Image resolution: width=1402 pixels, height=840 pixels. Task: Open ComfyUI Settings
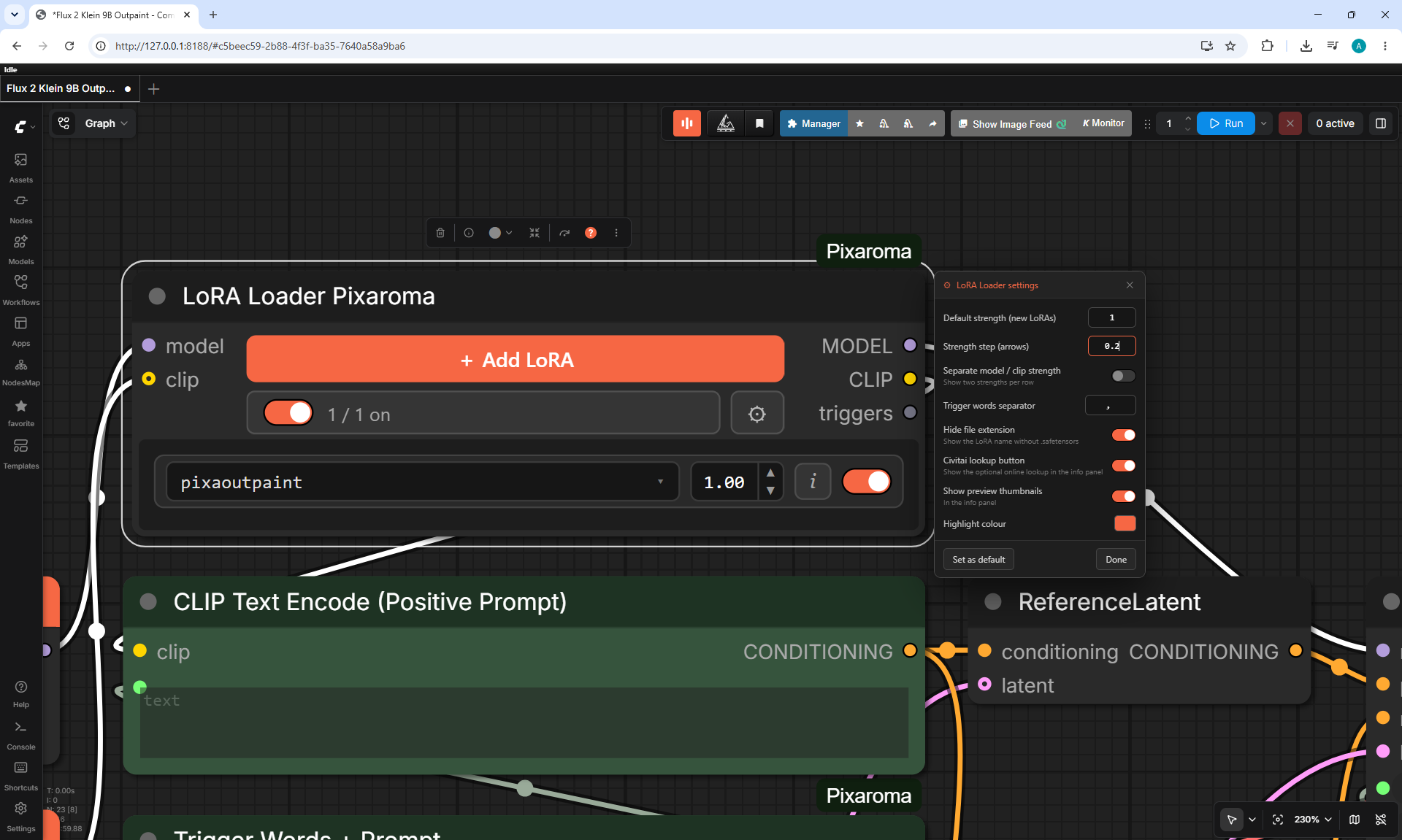(x=20, y=817)
